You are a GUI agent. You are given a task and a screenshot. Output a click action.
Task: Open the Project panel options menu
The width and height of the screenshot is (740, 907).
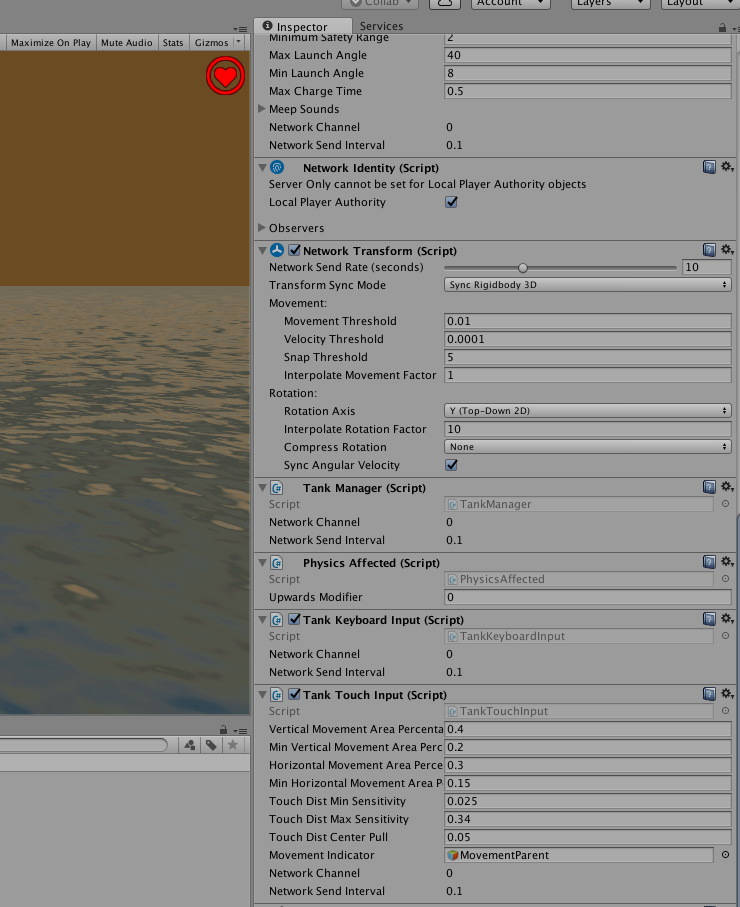tap(240, 731)
